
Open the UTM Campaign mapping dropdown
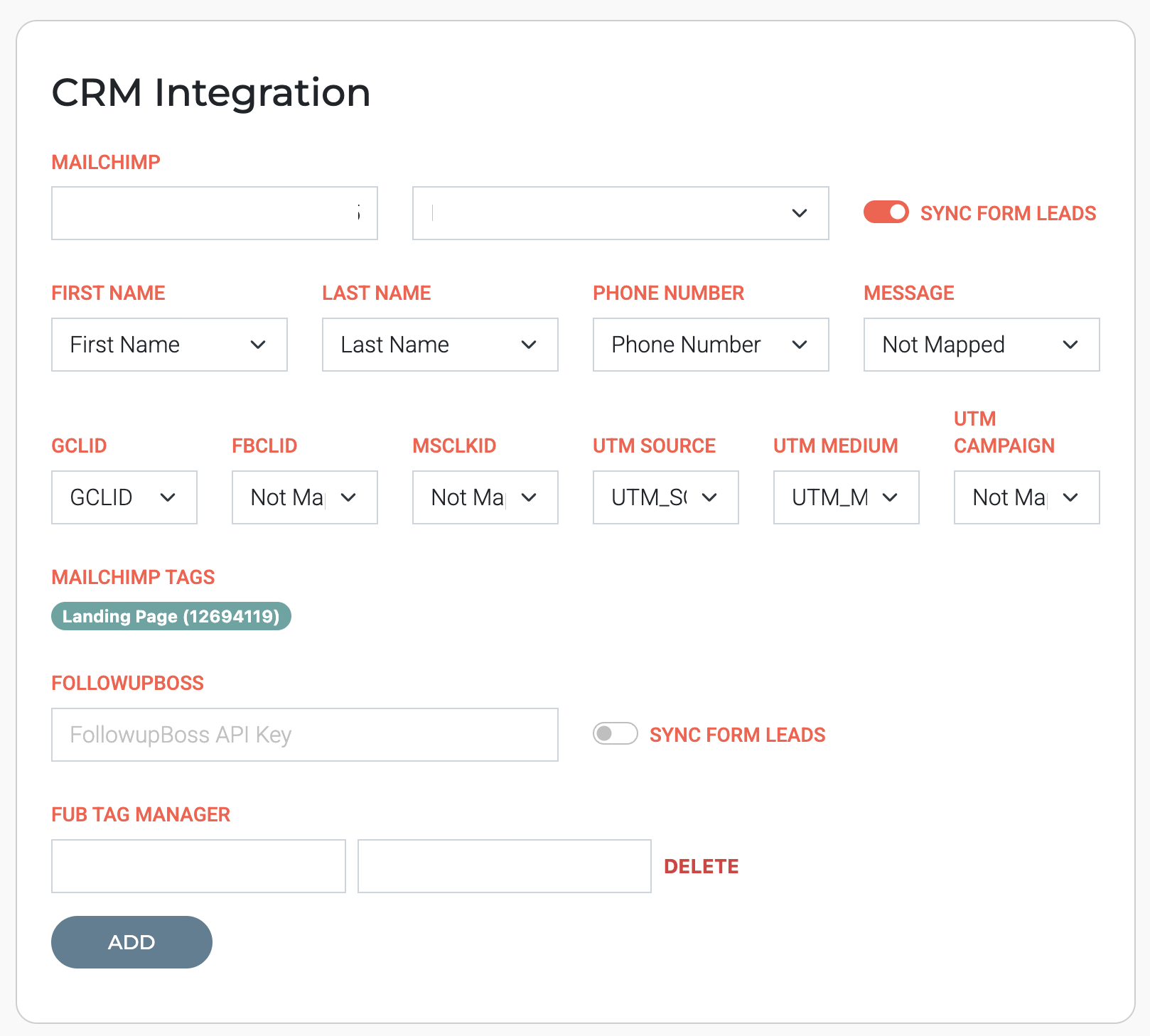click(x=1027, y=497)
